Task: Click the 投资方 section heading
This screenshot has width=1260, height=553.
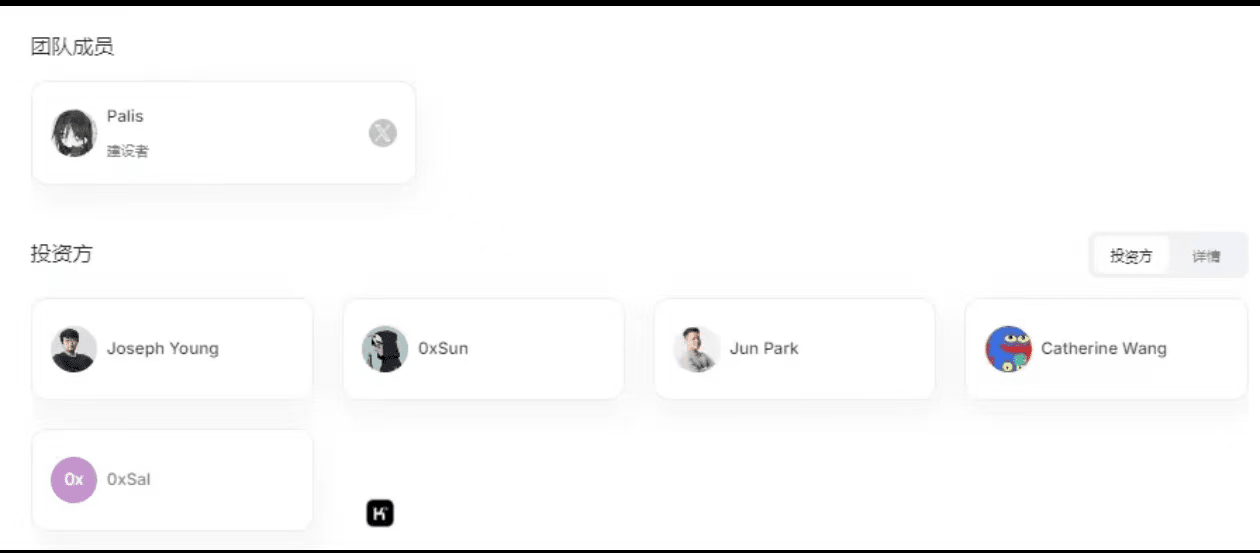Action: click(x=61, y=254)
